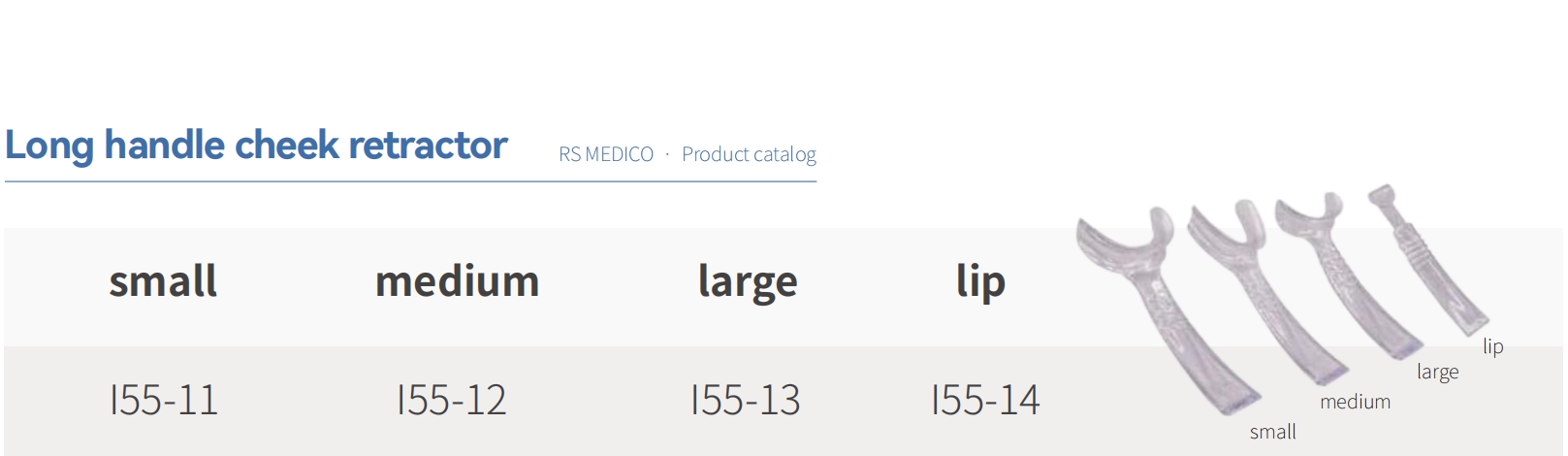
Task: Click the 'medium' caption under image
Action: tap(1355, 402)
